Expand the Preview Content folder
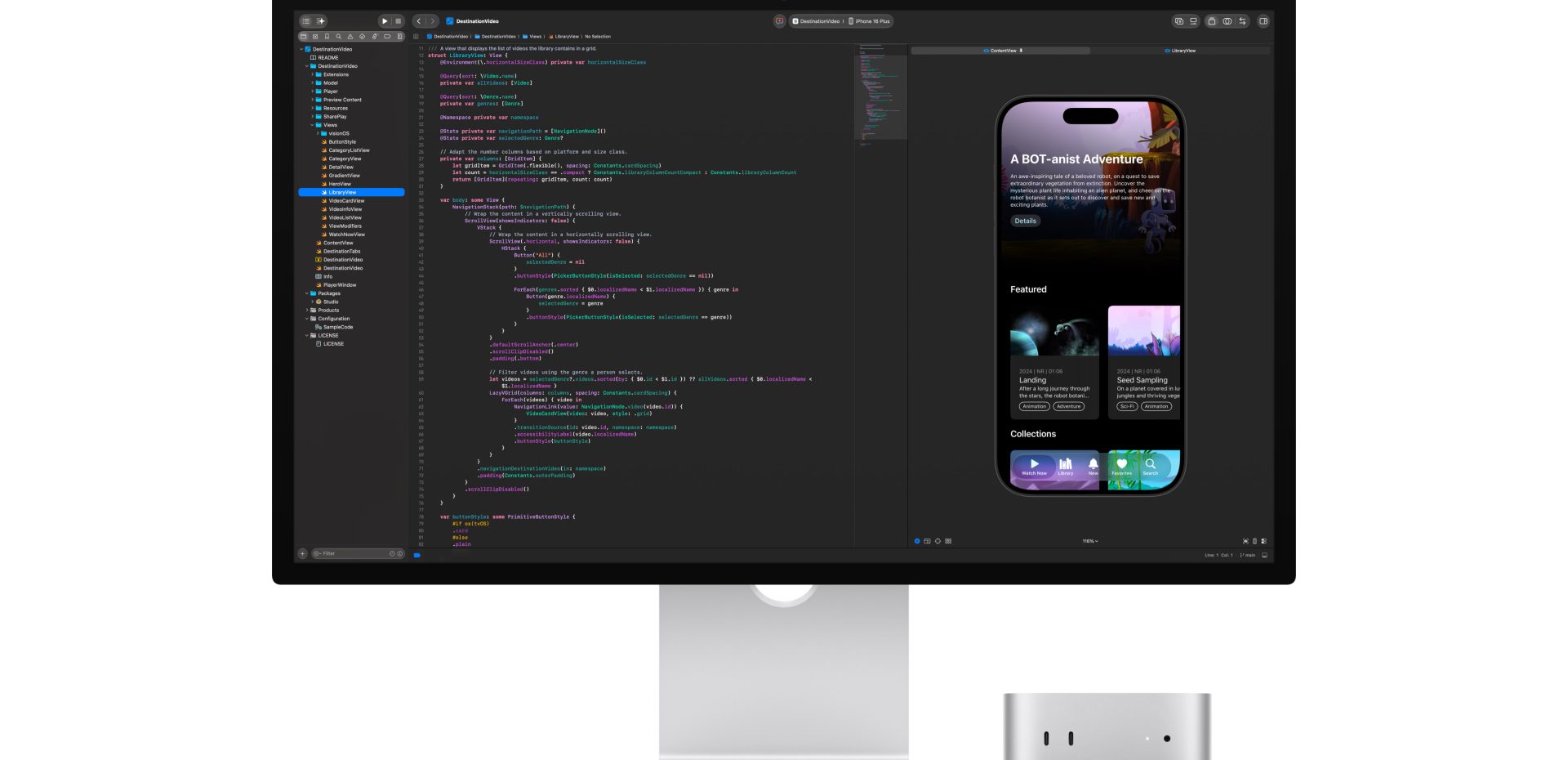1568x760 pixels. 312,100
